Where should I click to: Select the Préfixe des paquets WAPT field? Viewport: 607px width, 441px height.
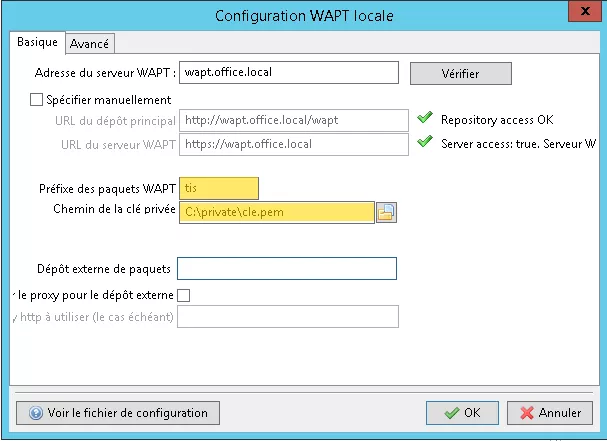[219, 188]
